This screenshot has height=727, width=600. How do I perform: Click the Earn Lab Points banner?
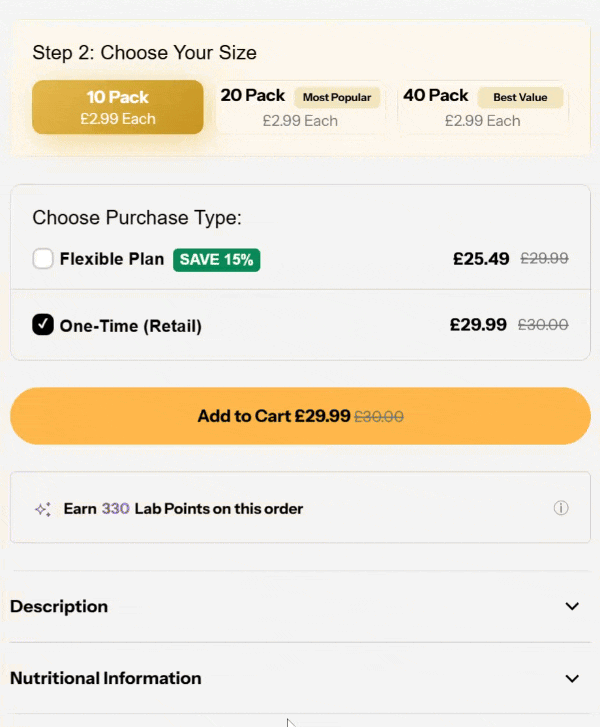pos(300,508)
